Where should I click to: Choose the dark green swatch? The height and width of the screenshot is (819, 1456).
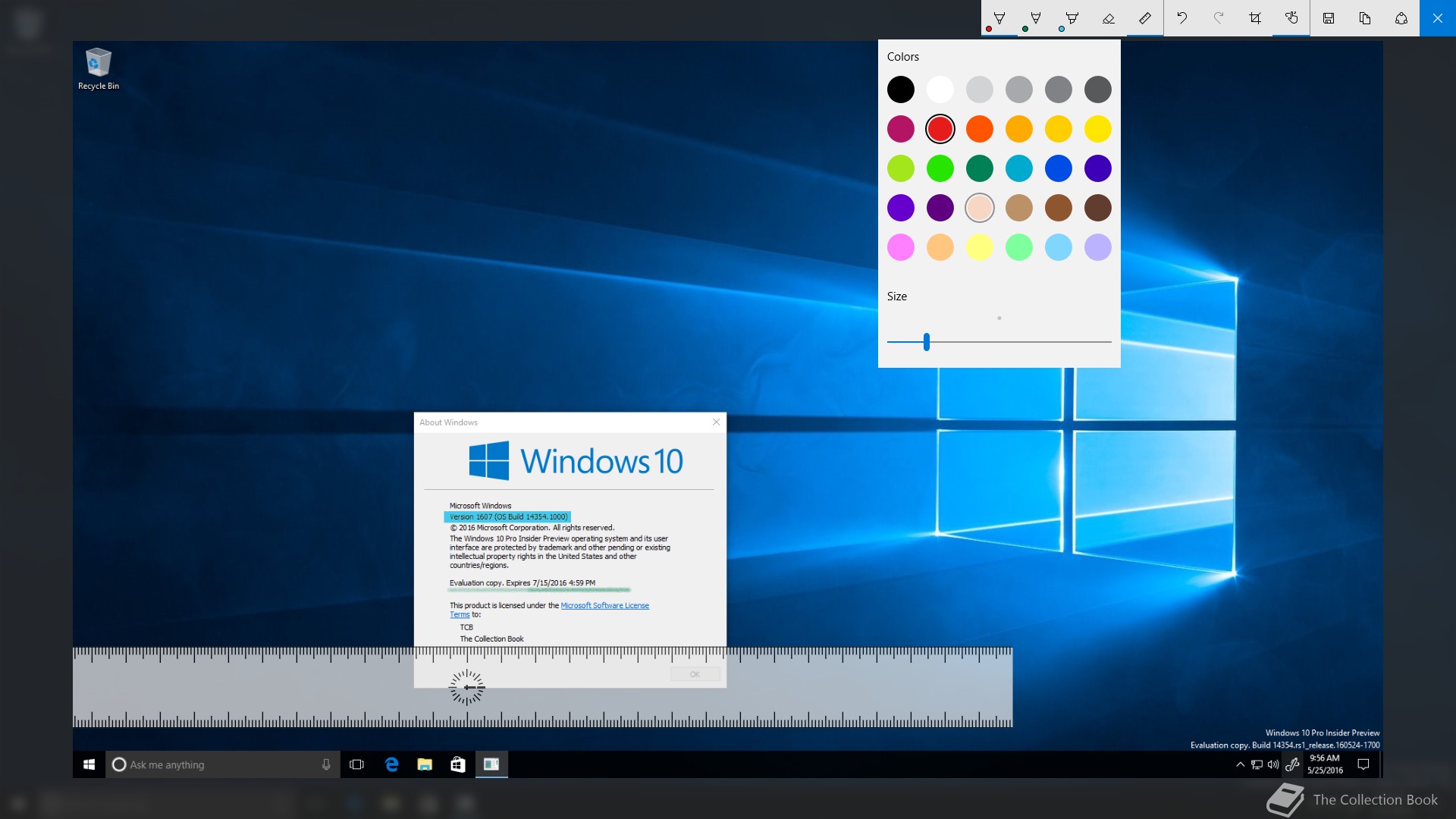[980, 168]
